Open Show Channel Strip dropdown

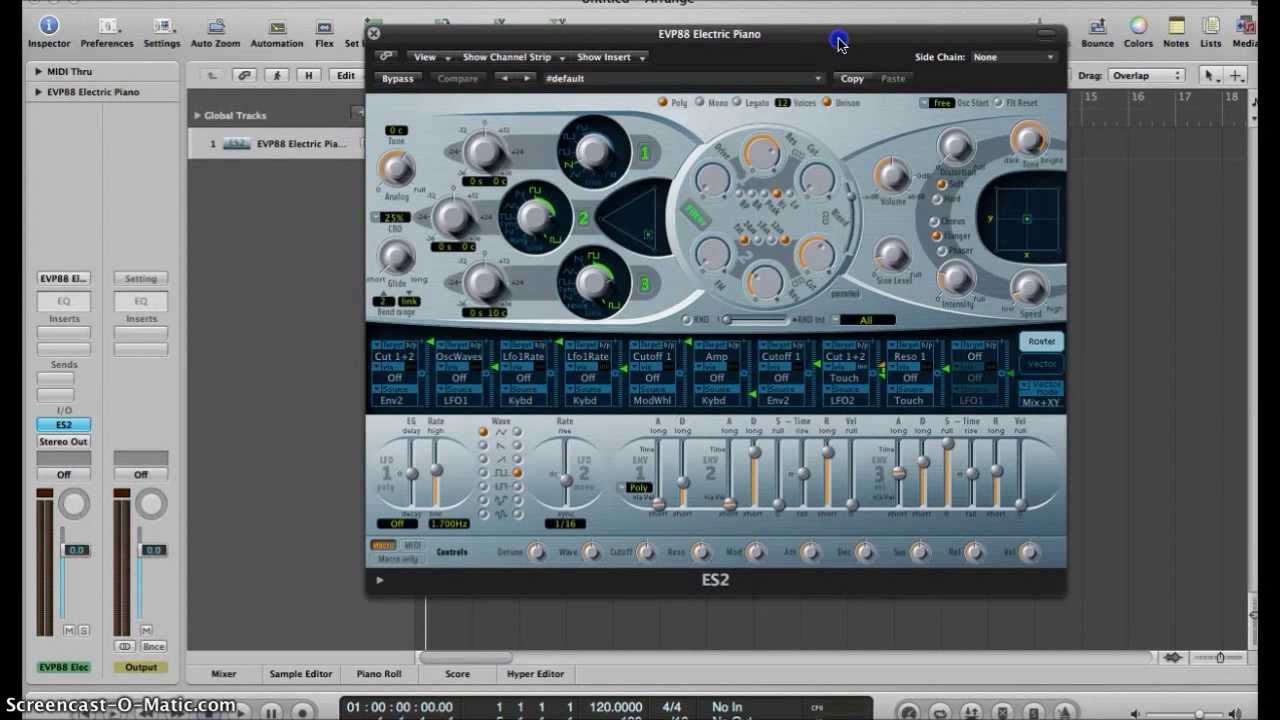click(513, 57)
